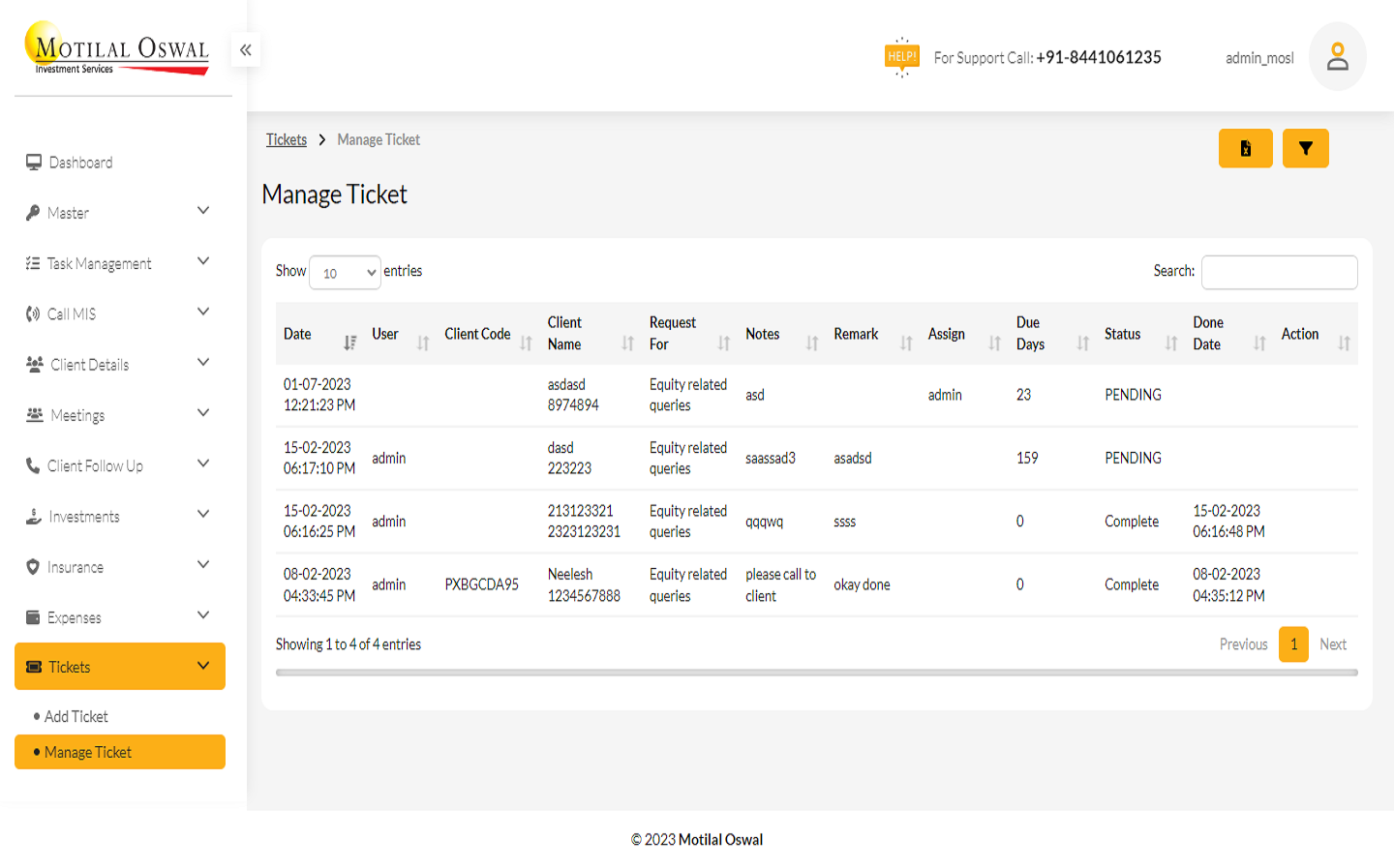Viewport: 1394px width, 868px height.
Task: Click the Call MIS phone icon
Action: pos(33,314)
